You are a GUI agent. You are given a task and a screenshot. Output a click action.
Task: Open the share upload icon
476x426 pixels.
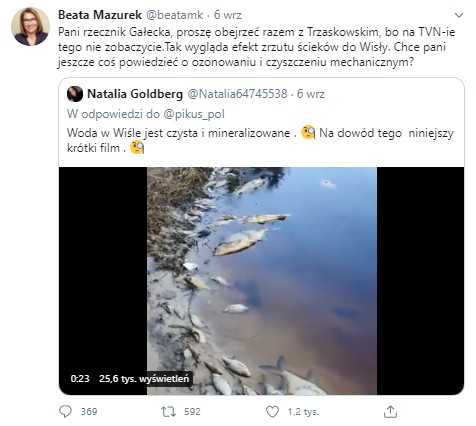390,412
